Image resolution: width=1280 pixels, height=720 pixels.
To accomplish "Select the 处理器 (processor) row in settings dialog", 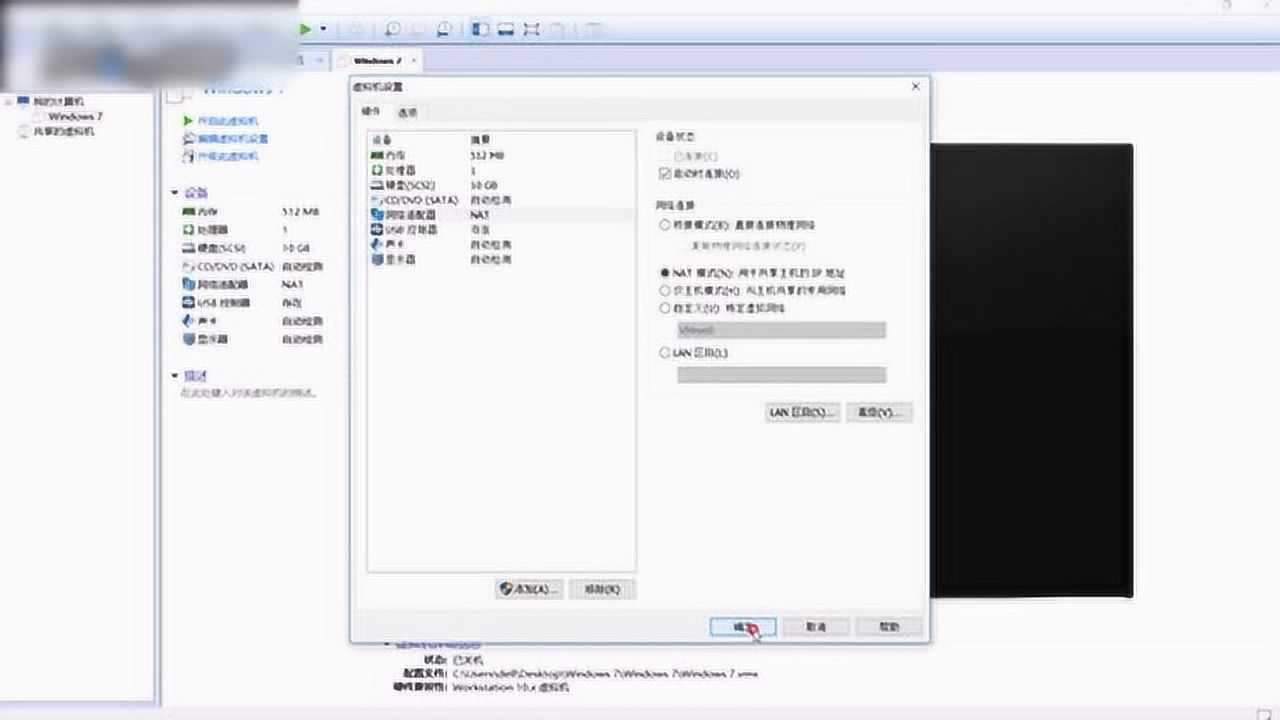I will click(x=501, y=171).
